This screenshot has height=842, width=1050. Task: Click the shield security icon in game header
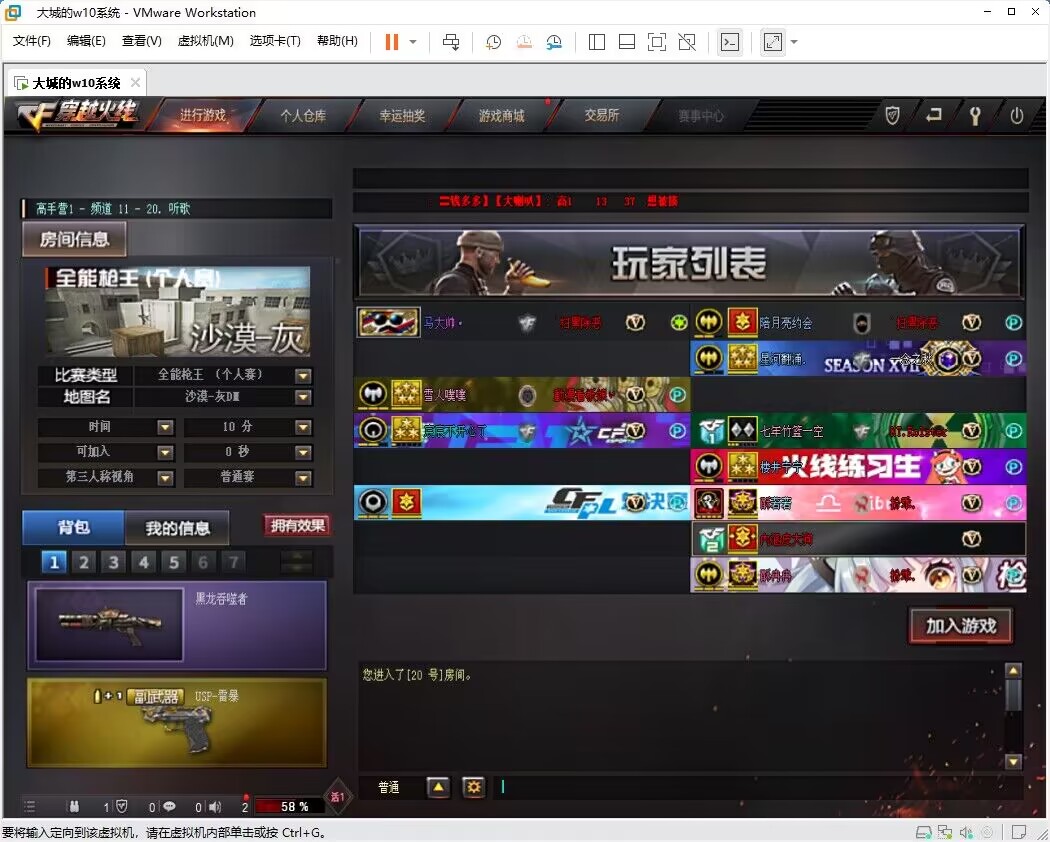[893, 116]
